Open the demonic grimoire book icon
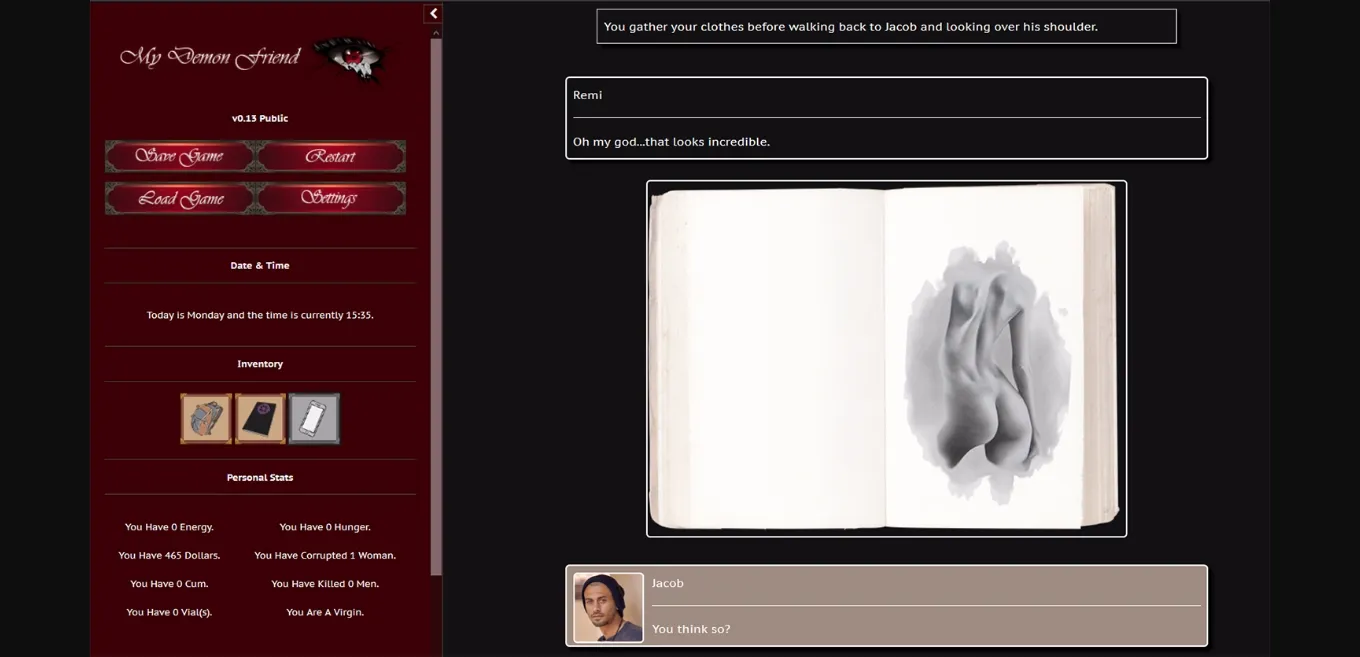 point(260,418)
